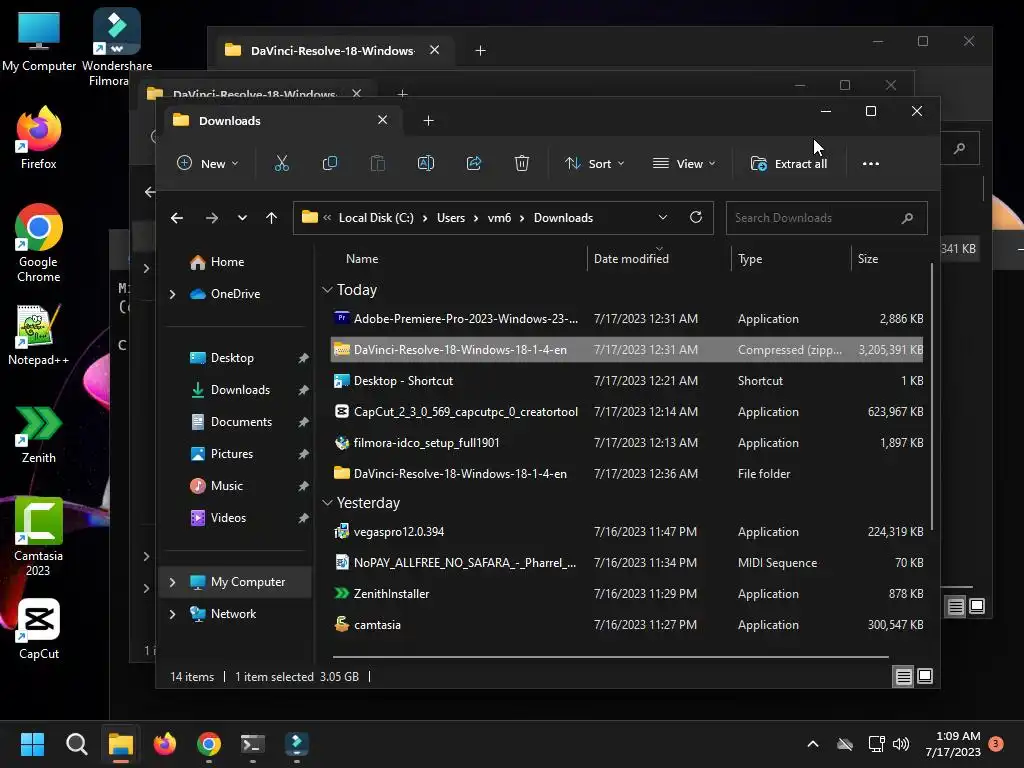Sort by the Name column header
This screenshot has height=768, width=1024.
pos(362,259)
